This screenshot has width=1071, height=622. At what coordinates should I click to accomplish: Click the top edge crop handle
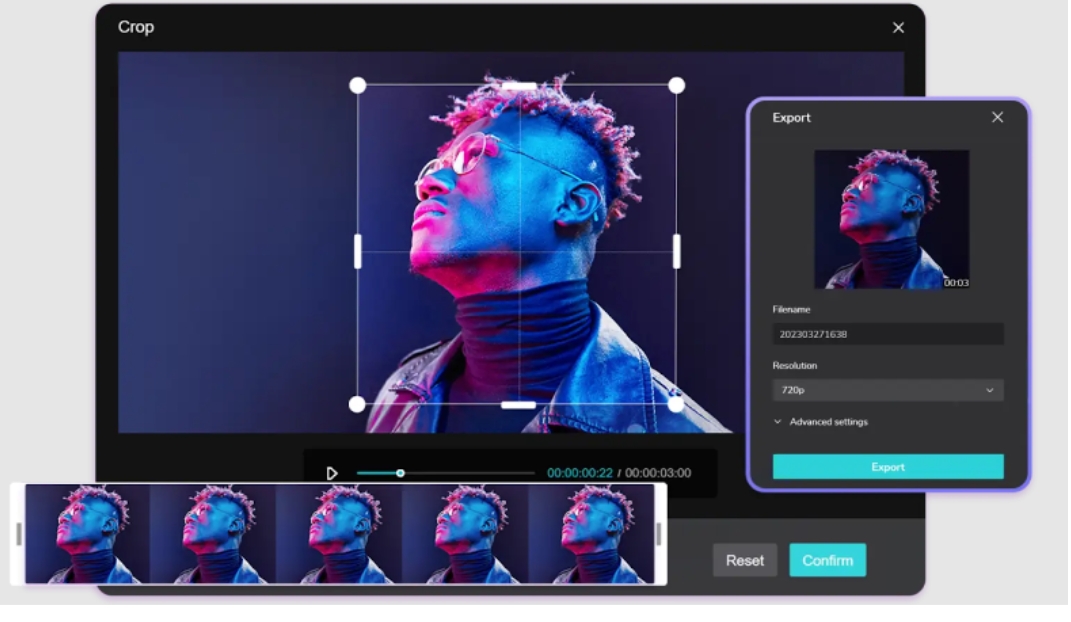518,87
